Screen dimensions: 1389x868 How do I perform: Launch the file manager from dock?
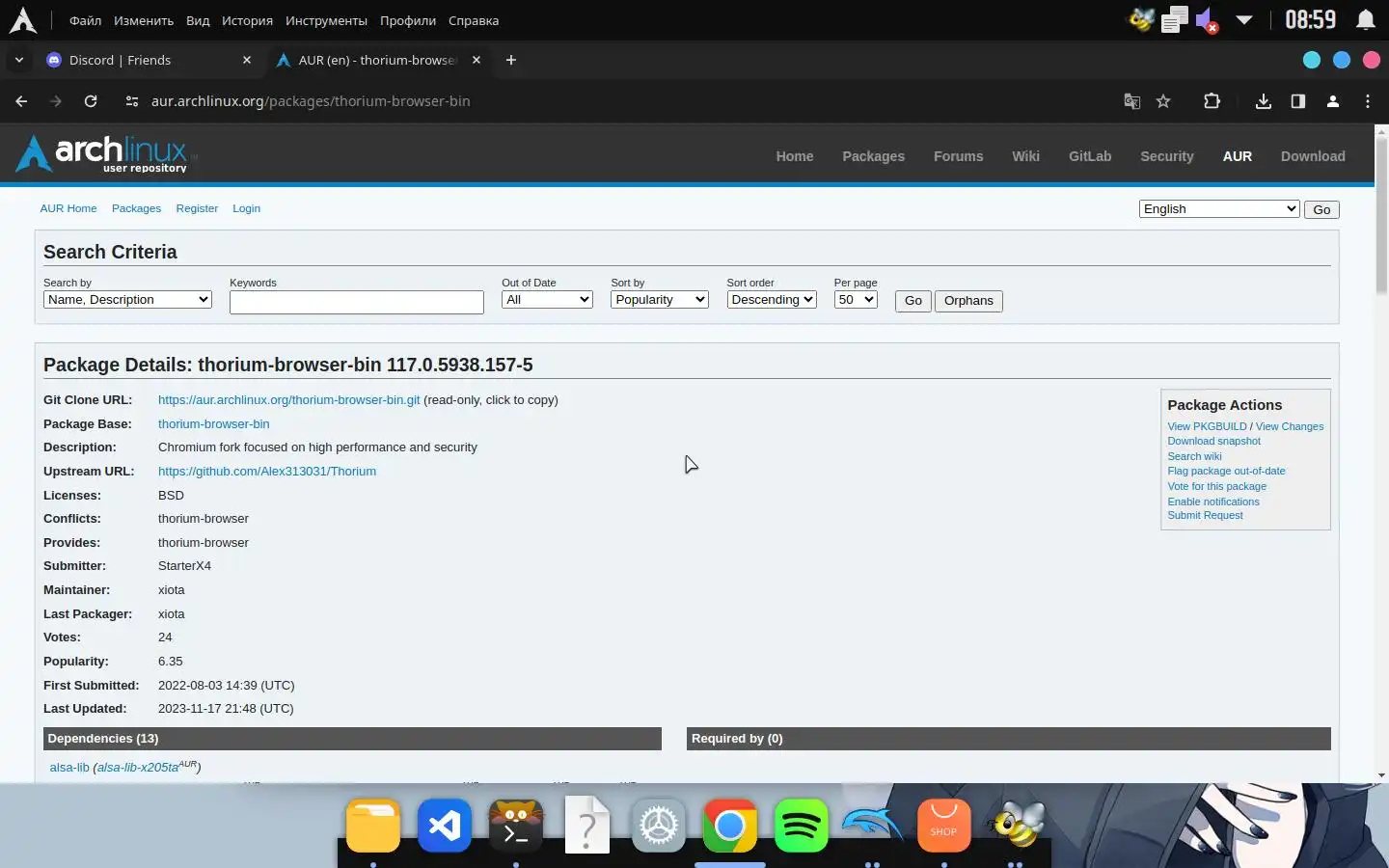pyautogui.click(x=372, y=826)
